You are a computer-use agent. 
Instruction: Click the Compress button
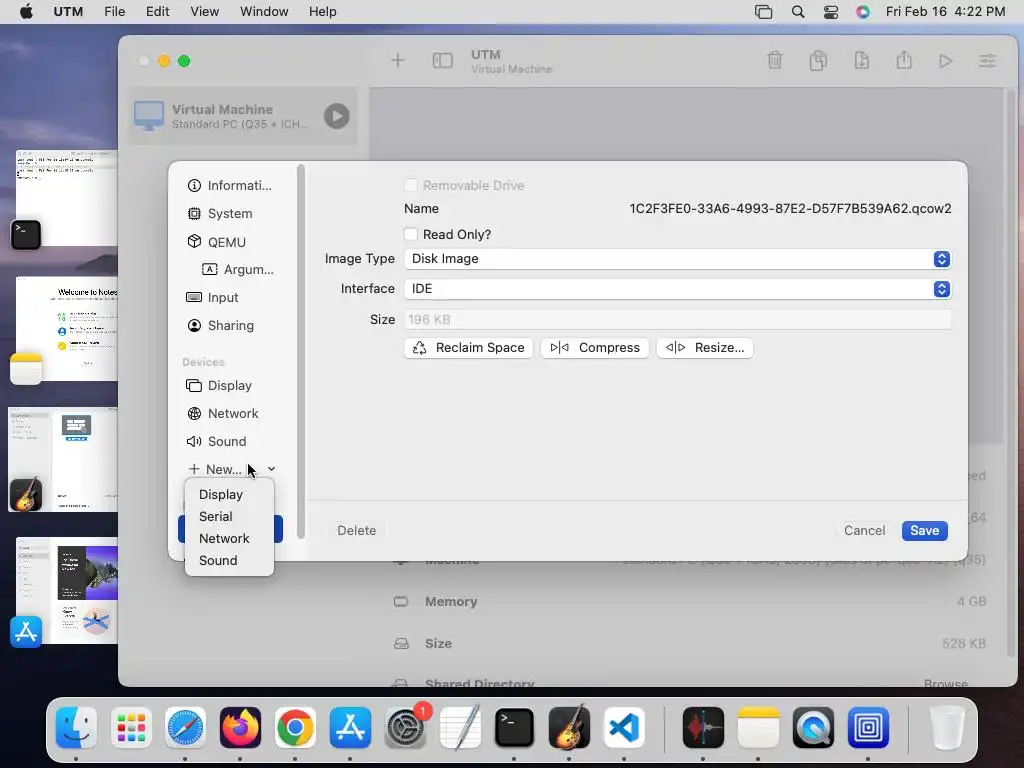(x=594, y=347)
